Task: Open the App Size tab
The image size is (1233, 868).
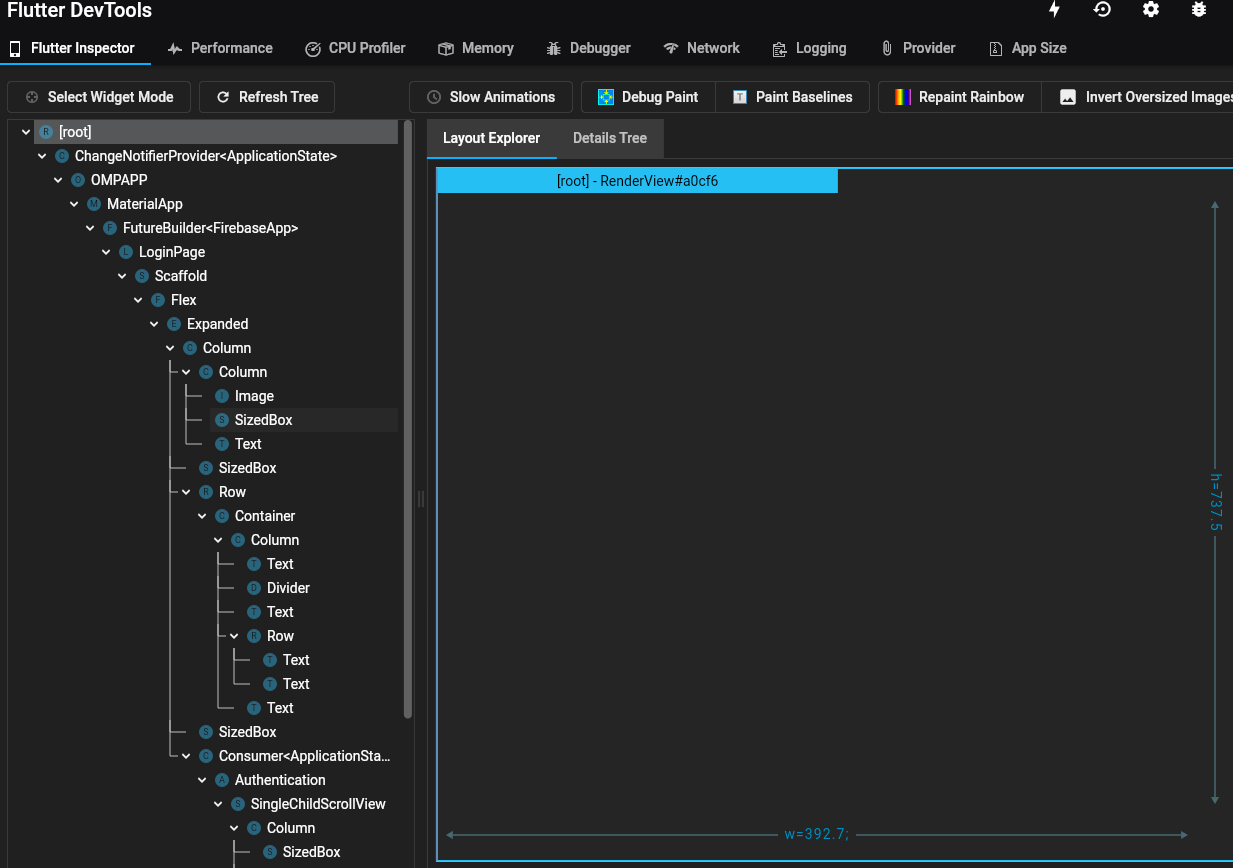Action: (x=1027, y=48)
